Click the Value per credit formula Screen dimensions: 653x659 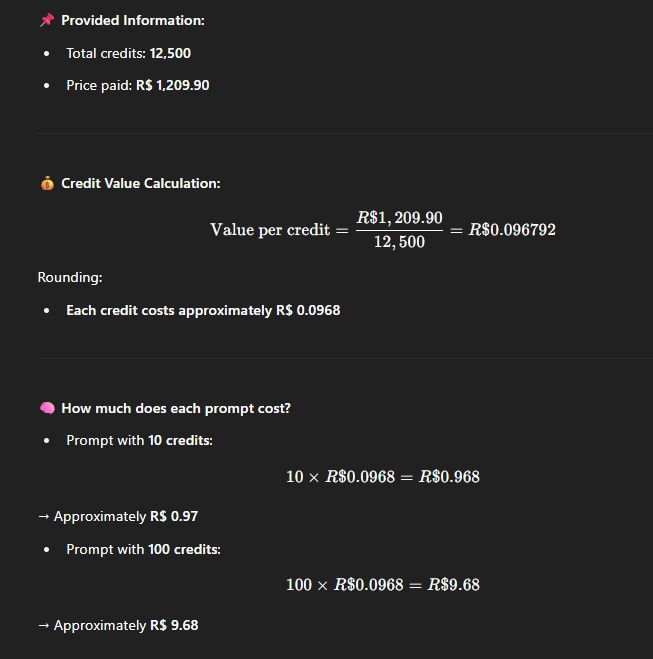coord(383,230)
